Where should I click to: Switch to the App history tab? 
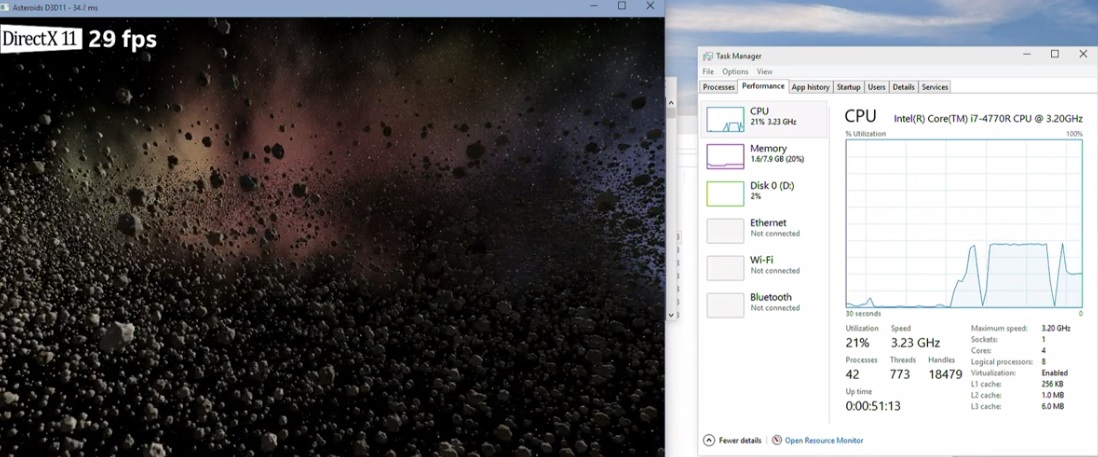point(810,88)
